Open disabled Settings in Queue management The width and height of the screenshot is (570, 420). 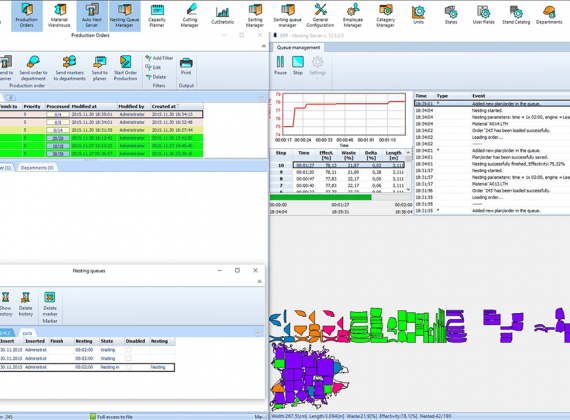pos(317,66)
